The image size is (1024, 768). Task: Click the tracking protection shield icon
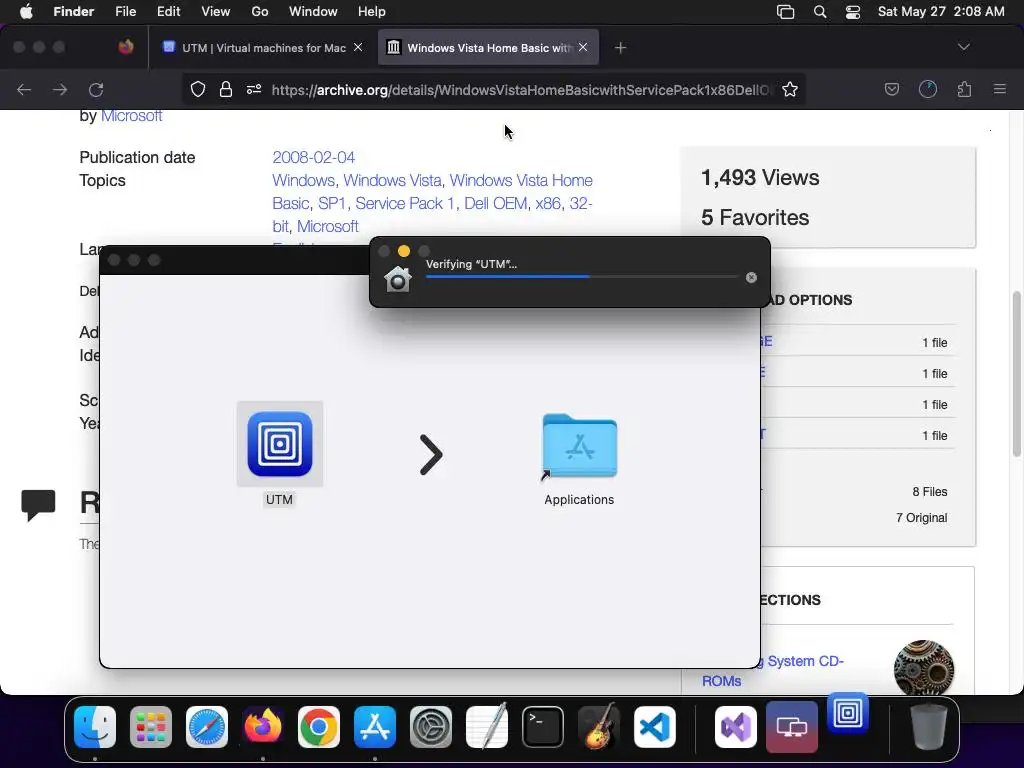198,89
